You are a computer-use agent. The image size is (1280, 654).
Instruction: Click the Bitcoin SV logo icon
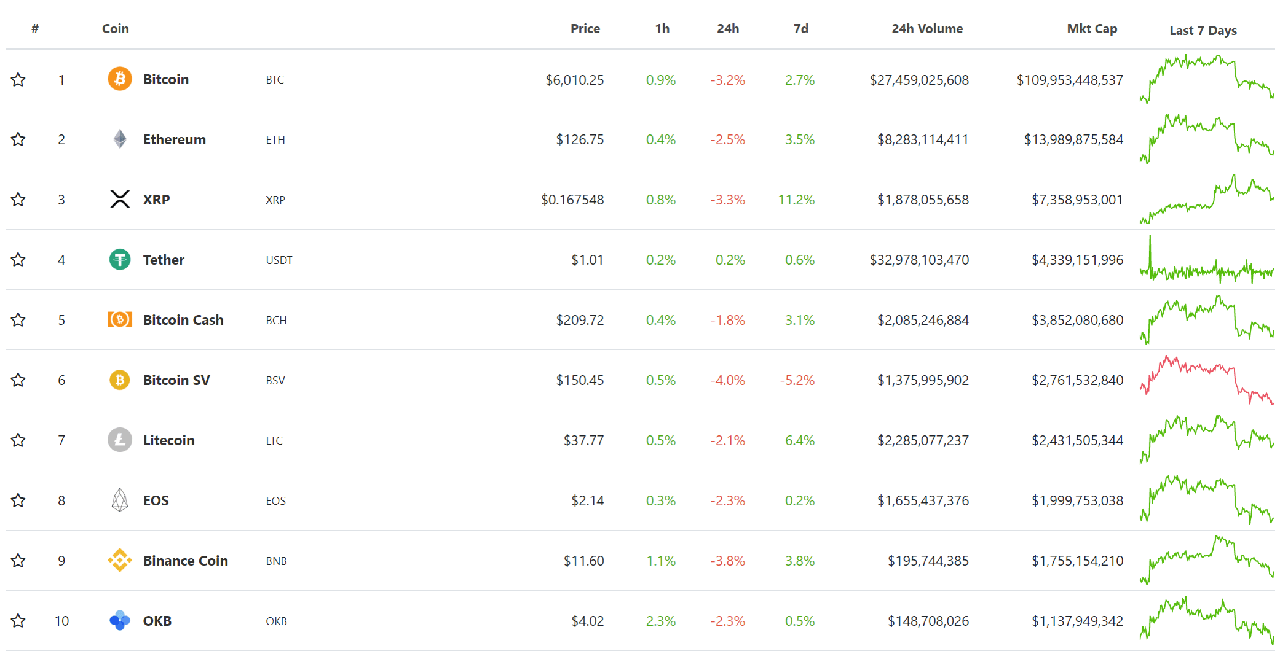pyautogui.click(x=120, y=380)
